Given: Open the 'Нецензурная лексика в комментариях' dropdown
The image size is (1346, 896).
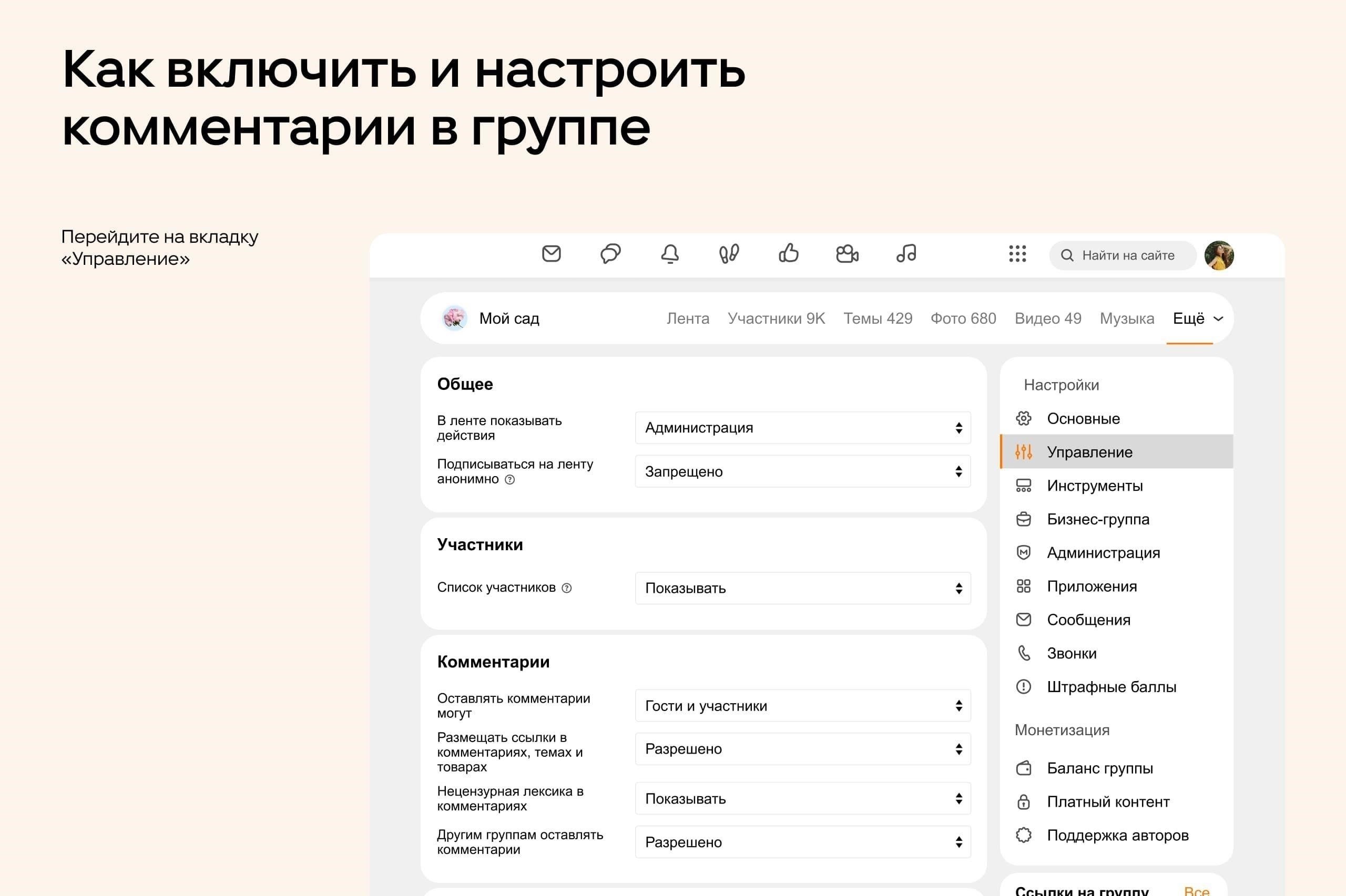Looking at the screenshot, I should pyautogui.click(x=802, y=798).
